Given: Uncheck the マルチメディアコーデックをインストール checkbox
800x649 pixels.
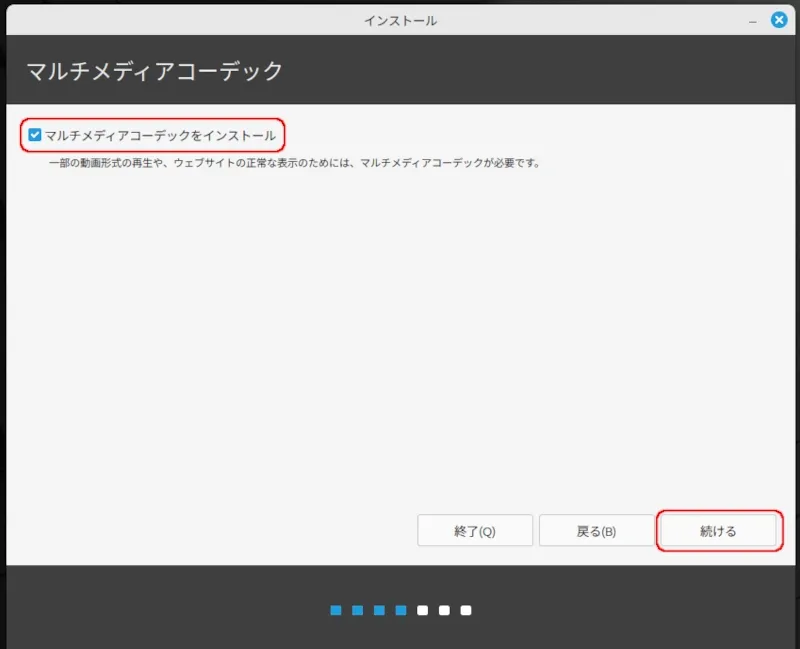Looking at the screenshot, I should [35, 135].
